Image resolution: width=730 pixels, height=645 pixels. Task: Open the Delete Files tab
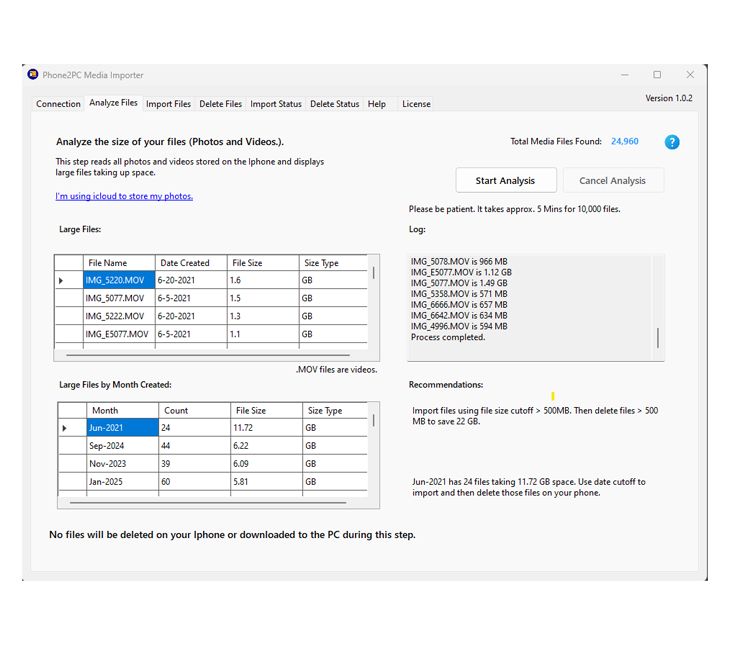220,104
